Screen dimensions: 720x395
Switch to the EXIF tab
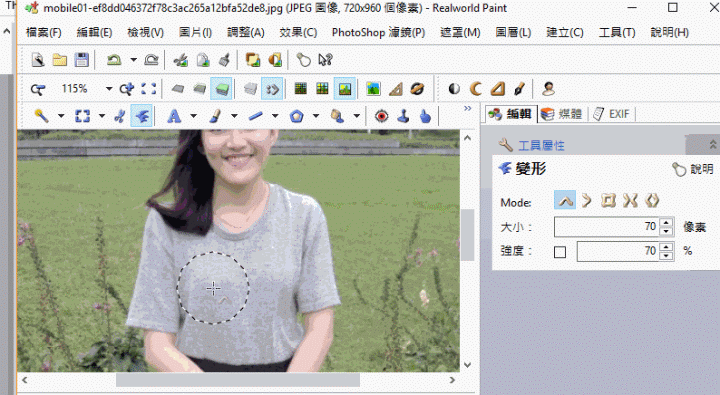pos(611,114)
